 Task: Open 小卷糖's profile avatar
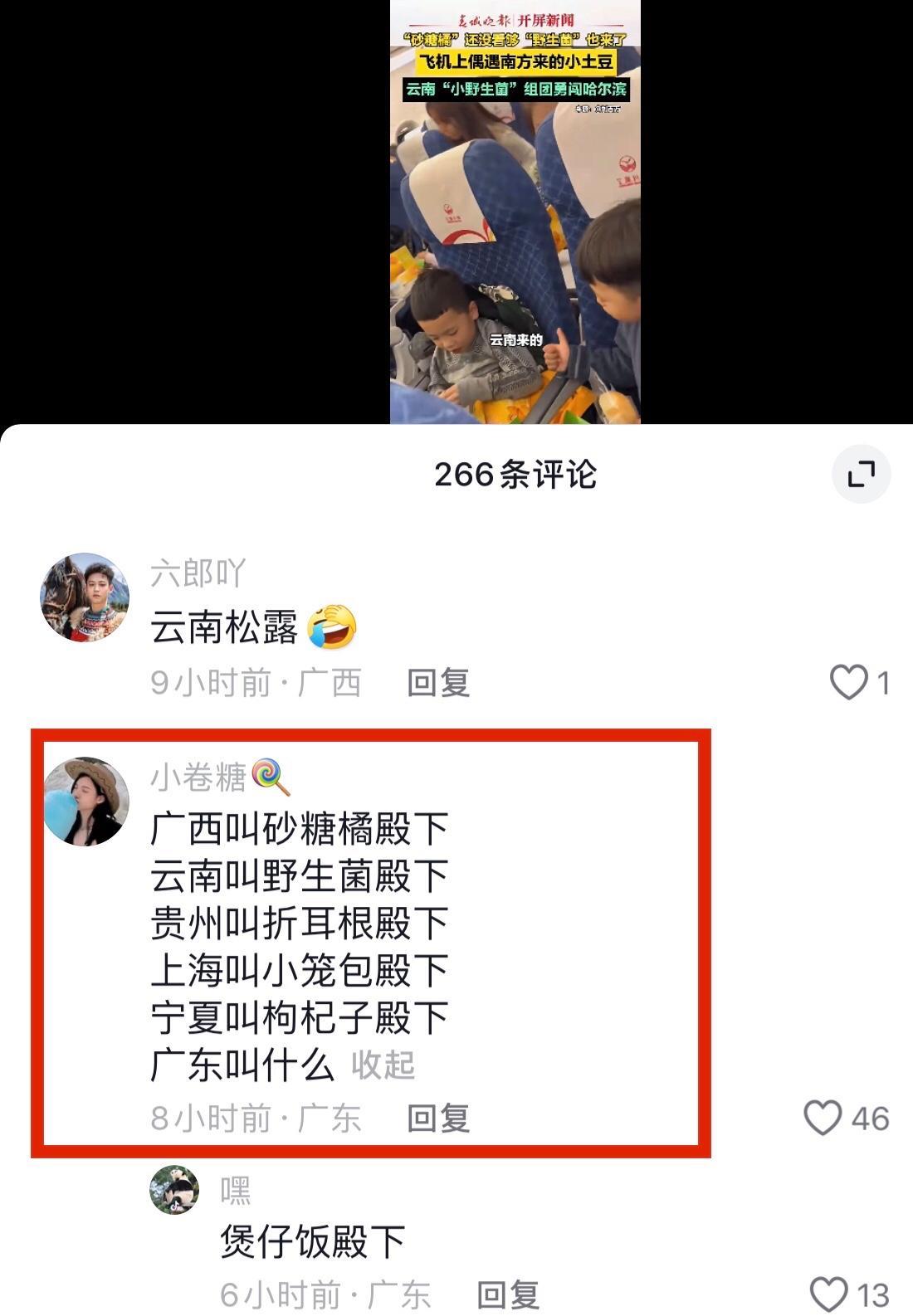click(86, 801)
